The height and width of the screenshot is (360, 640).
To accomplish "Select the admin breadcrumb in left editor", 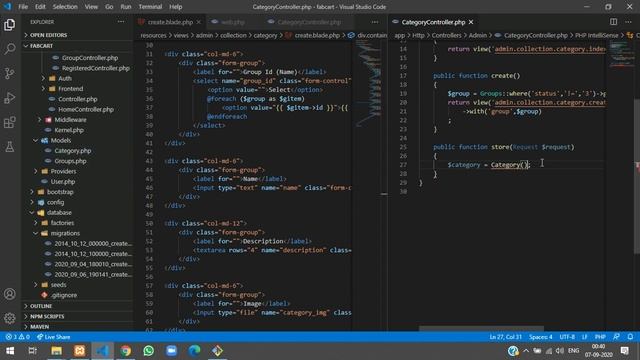I will pyautogui.click(x=204, y=36).
